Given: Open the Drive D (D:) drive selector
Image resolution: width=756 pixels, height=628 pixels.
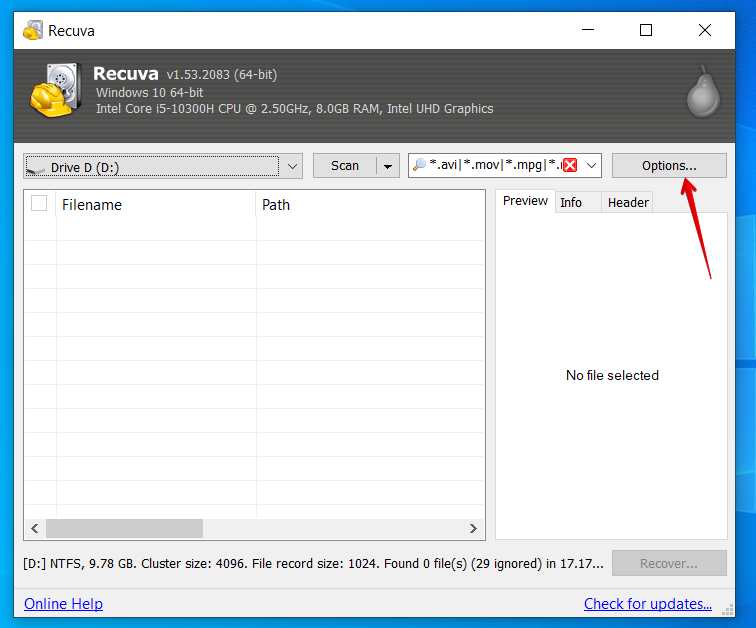Looking at the screenshot, I should click(x=162, y=166).
